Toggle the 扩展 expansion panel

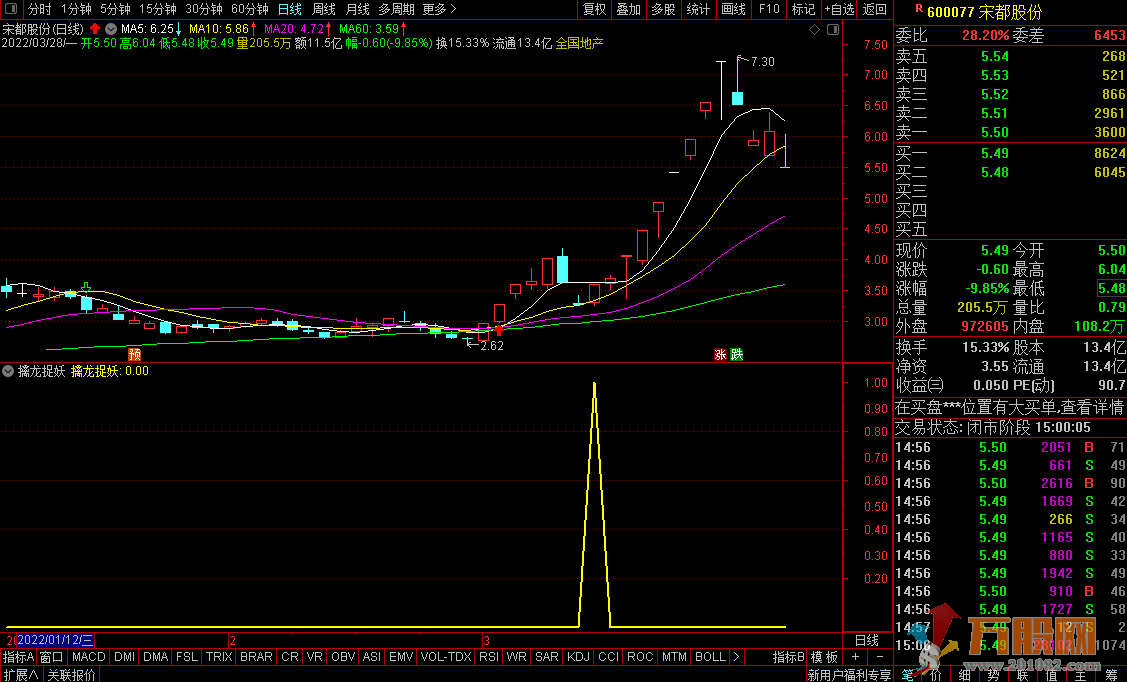pos(21,675)
